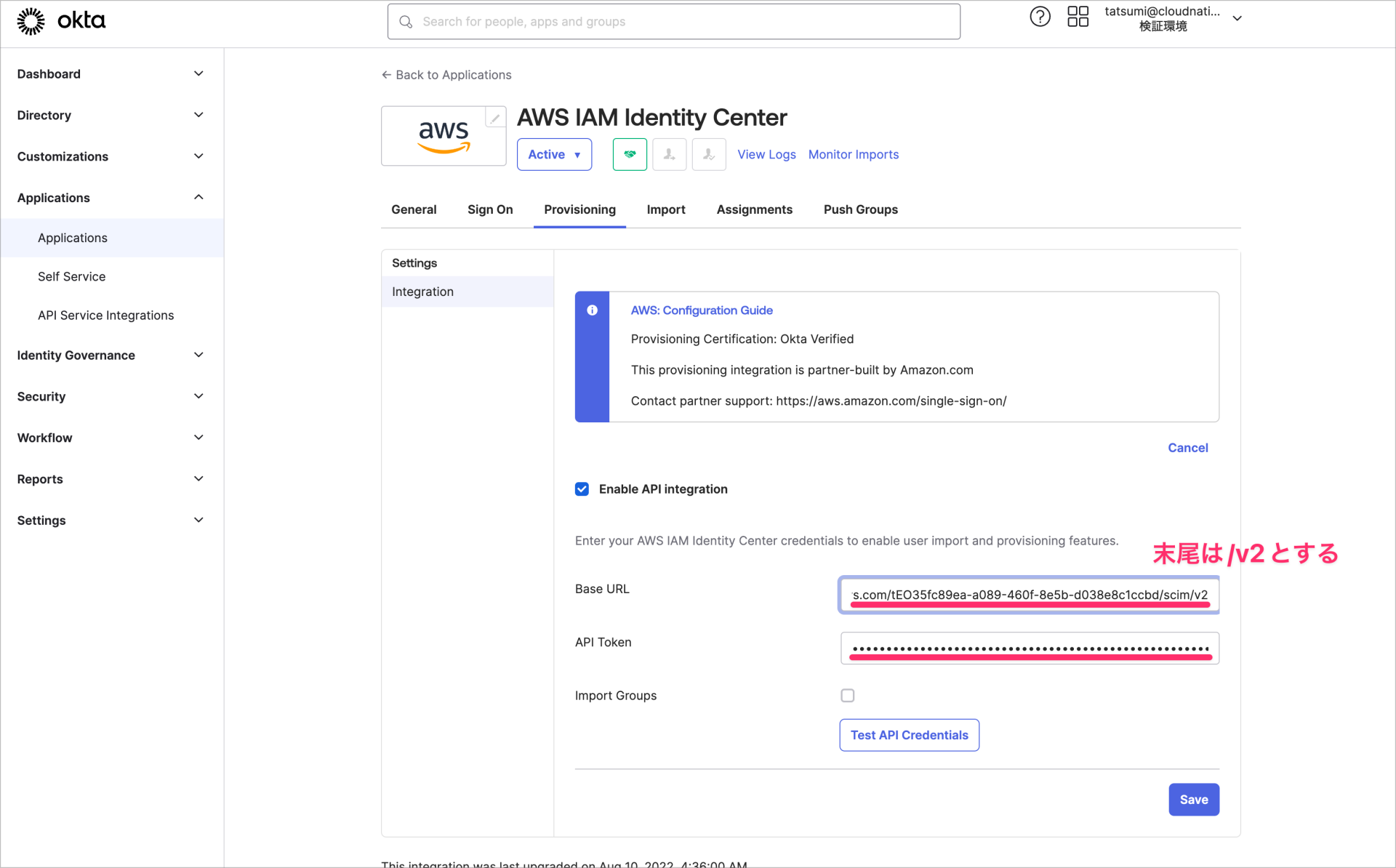Click the Test API Credentials button
Screen dimensions: 1396x868
(909, 735)
